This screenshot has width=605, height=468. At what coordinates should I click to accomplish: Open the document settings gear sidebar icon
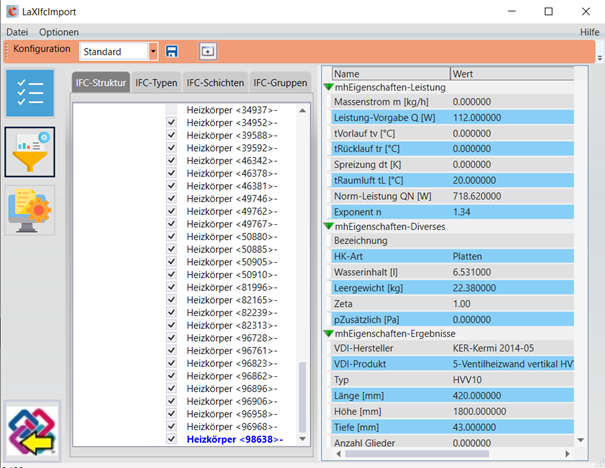click(30, 210)
